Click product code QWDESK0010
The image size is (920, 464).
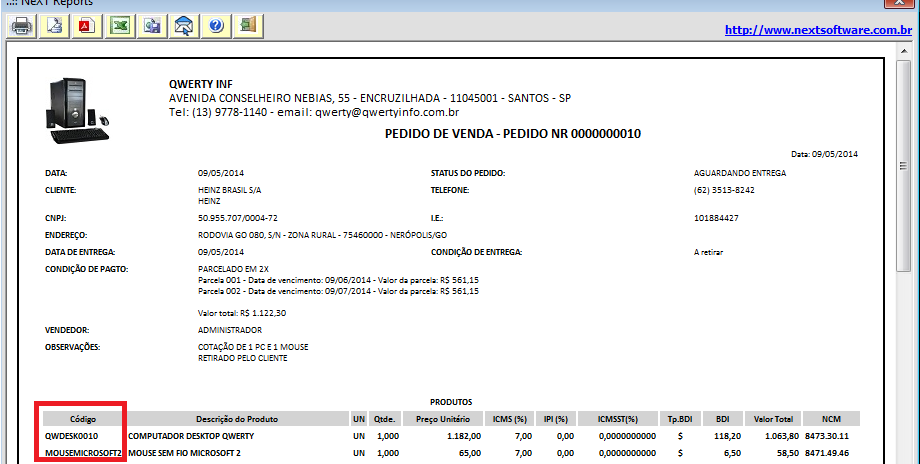click(x=72, y=436)
